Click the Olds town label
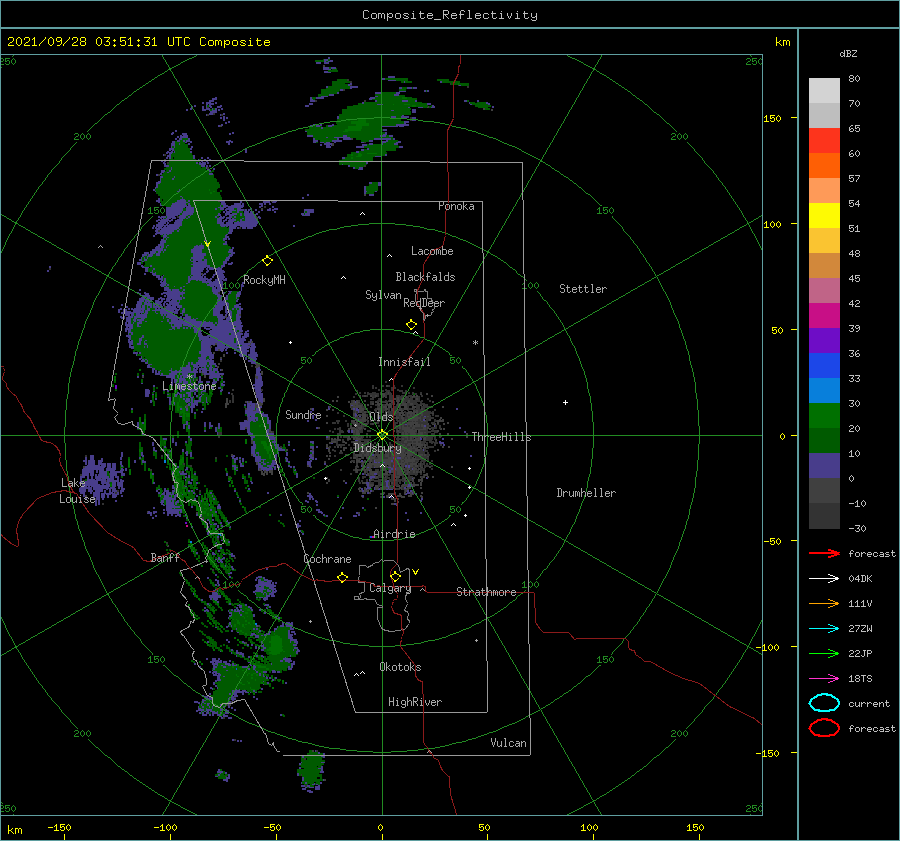 click(381, 417)
